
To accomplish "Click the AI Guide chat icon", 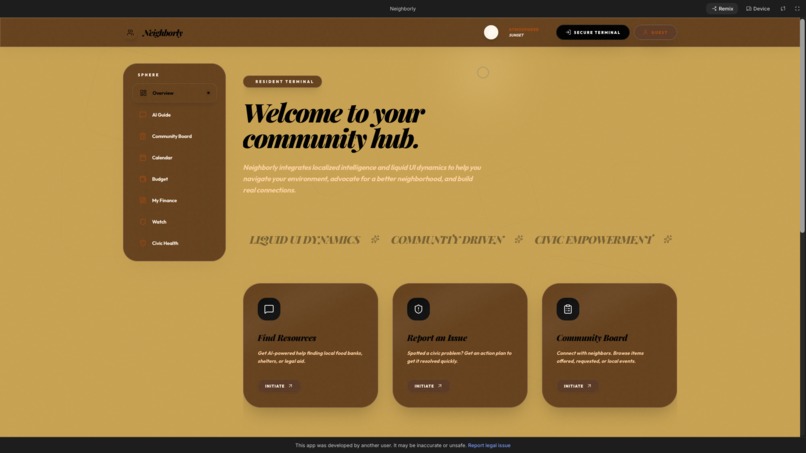I will pyautogui.click(x=143, y=115).
